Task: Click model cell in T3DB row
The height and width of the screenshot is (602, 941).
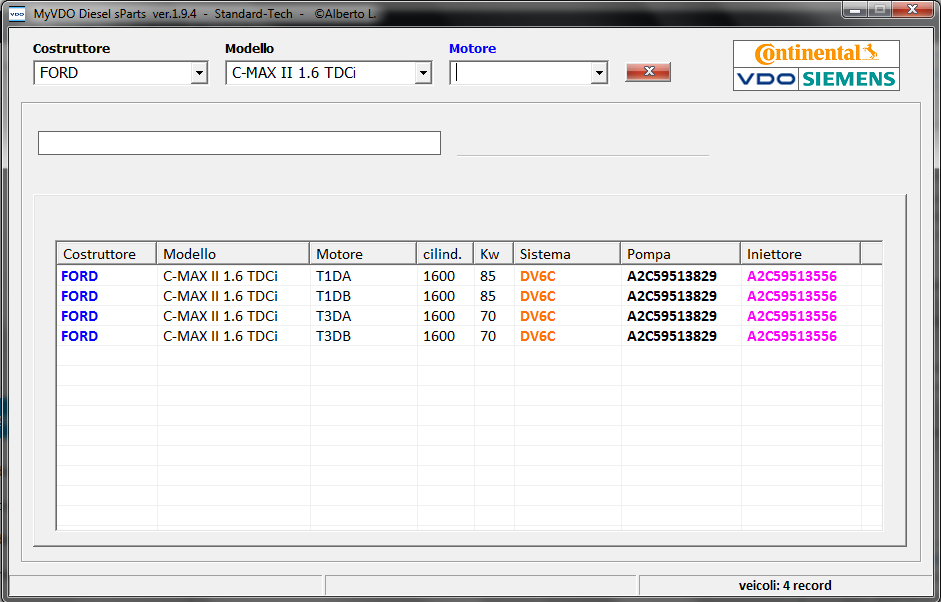Action: click(x=220, y=336)
